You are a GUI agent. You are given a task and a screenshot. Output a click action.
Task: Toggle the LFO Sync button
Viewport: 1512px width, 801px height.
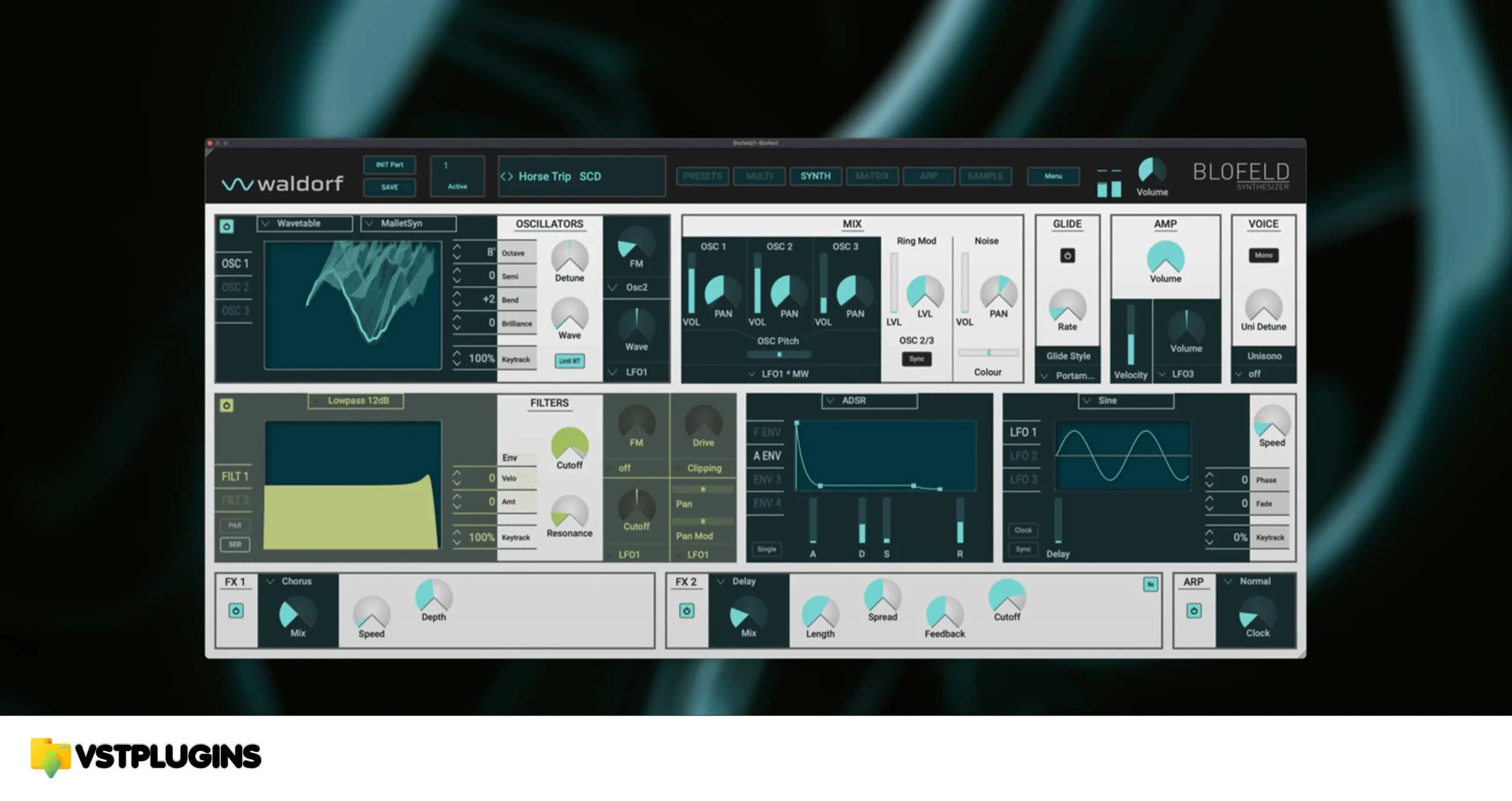click(x=1023, y=549)
